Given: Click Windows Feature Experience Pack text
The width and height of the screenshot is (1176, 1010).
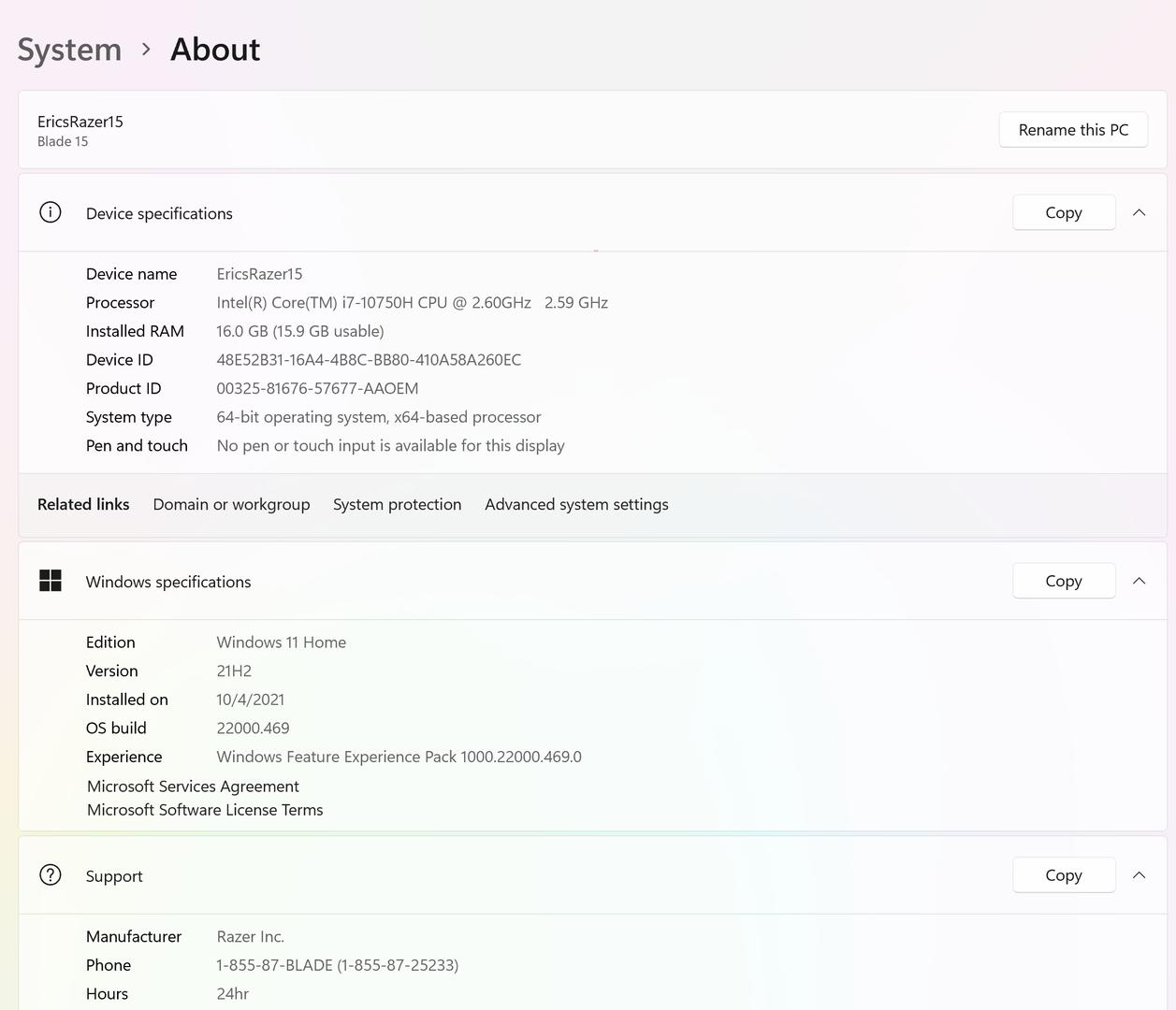Looking at the screenshot, I should click(x=399, y=757).
